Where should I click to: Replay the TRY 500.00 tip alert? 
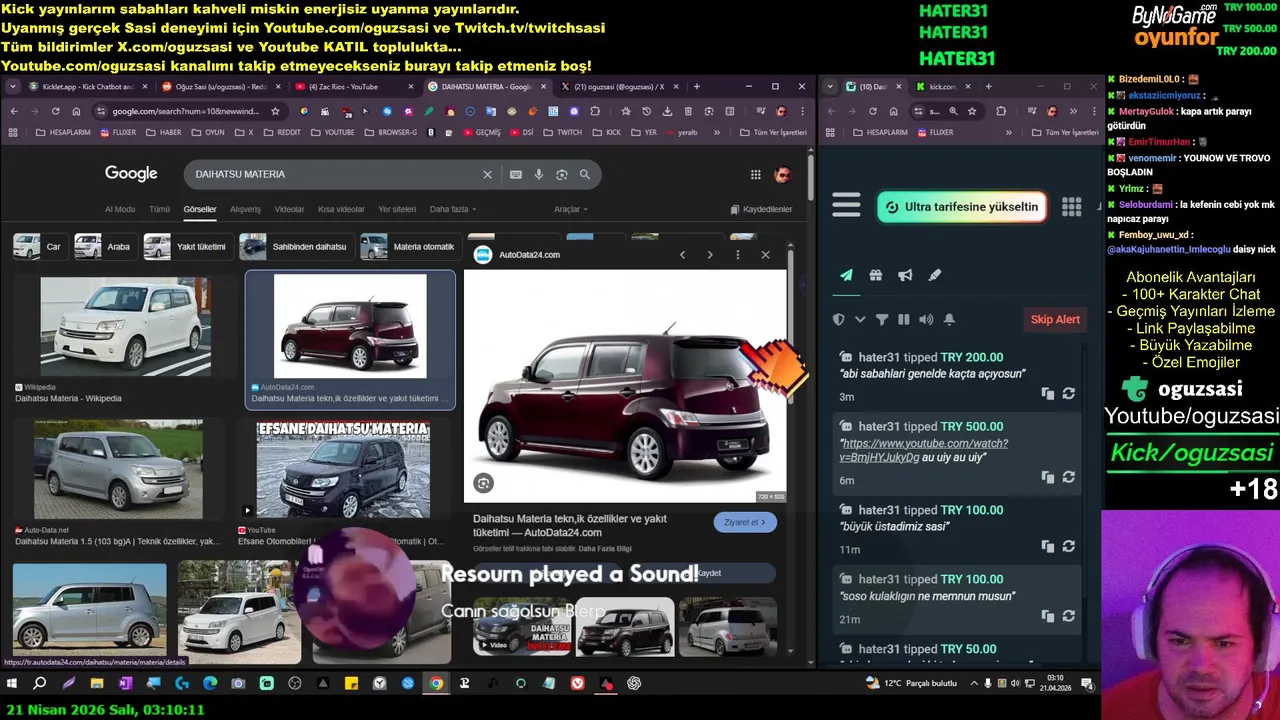point(1069,477)
